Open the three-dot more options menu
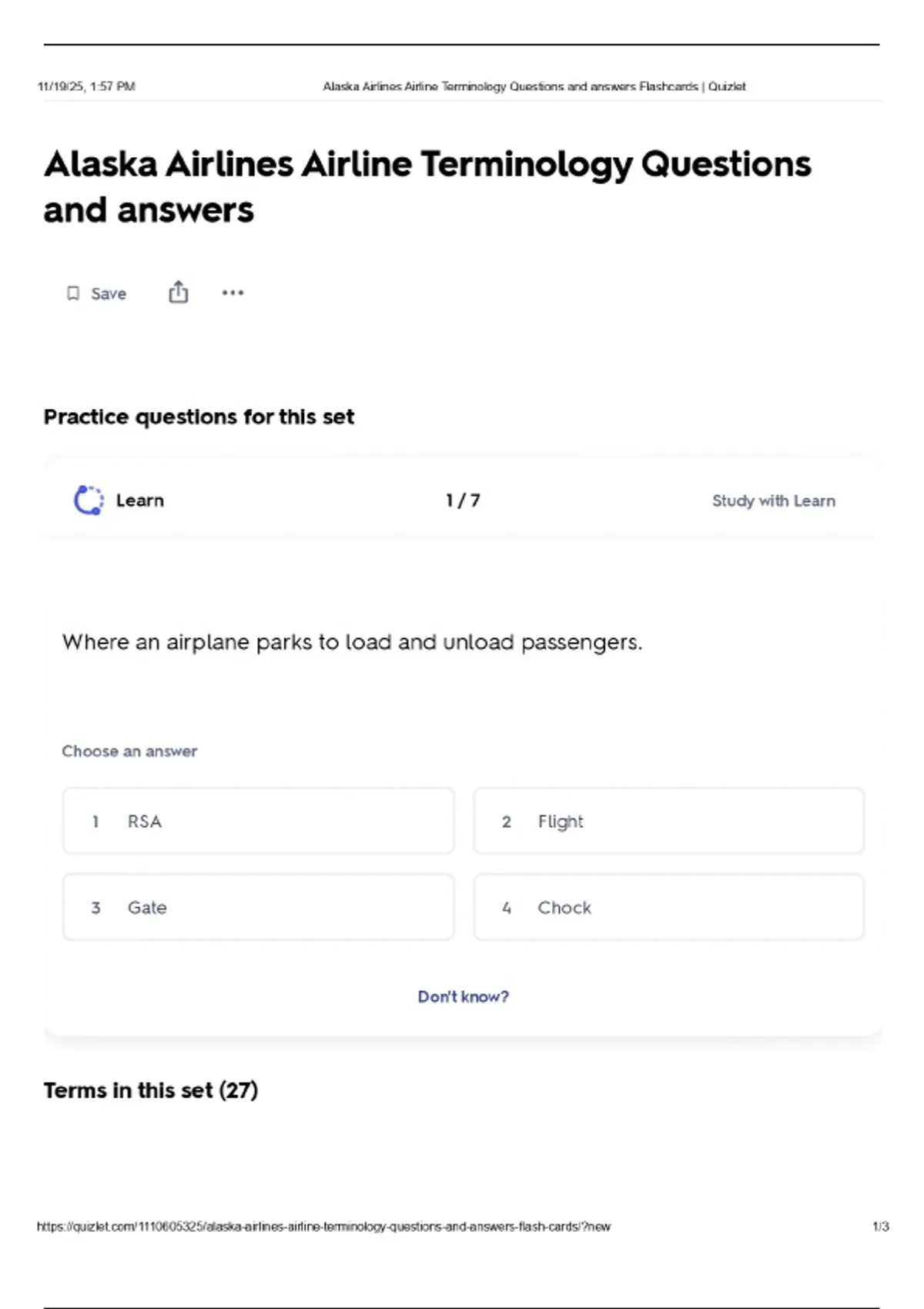Viewport: 924px width, 1309px height. pyautogui.click(x=233, y=293)
